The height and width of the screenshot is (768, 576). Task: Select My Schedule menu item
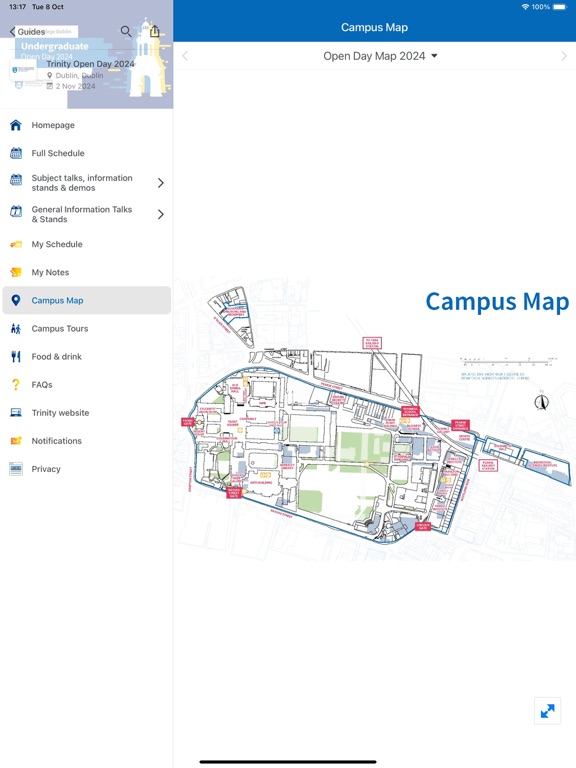86,244
